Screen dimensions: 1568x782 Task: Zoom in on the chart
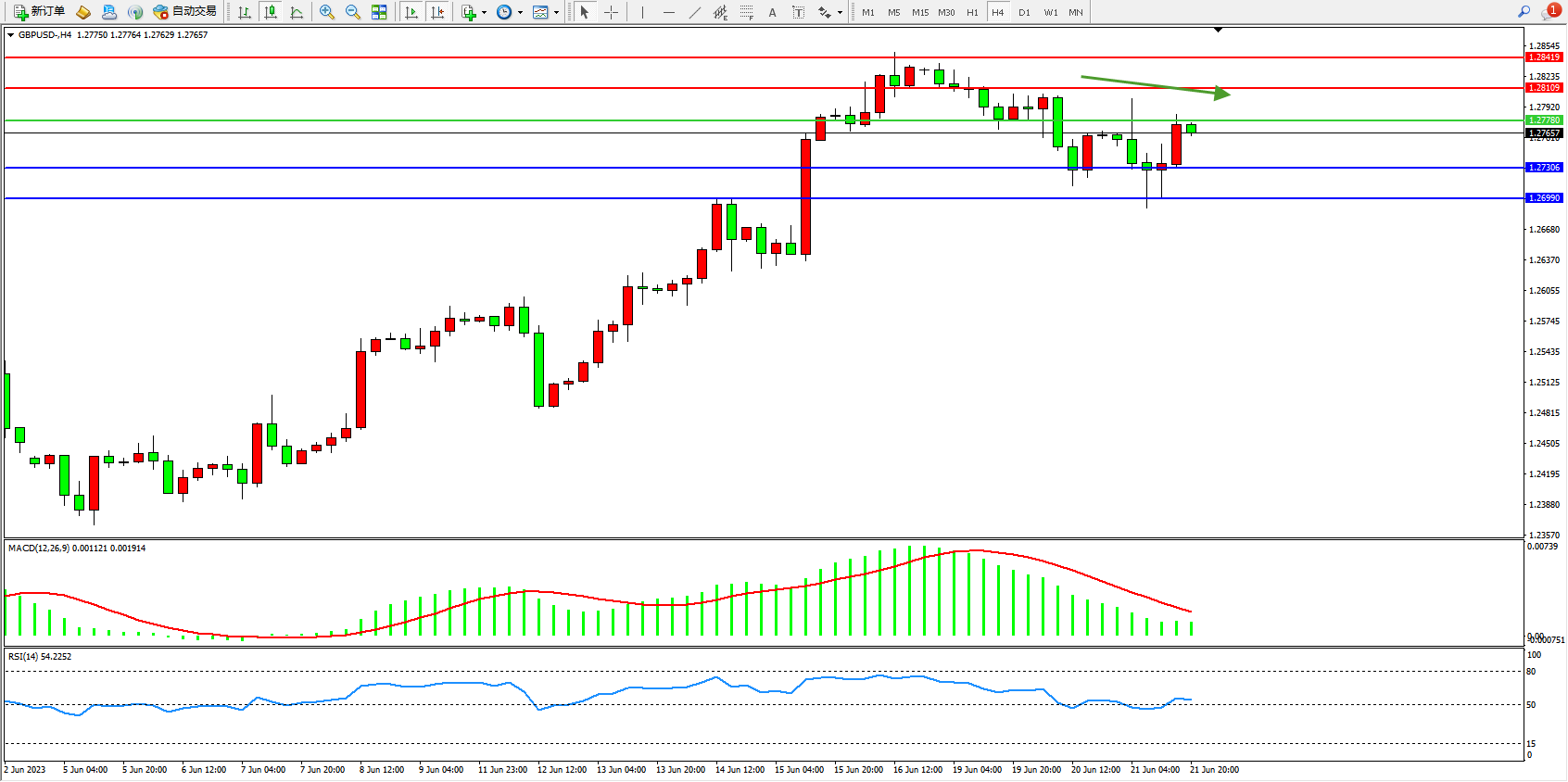coord(327,12)
